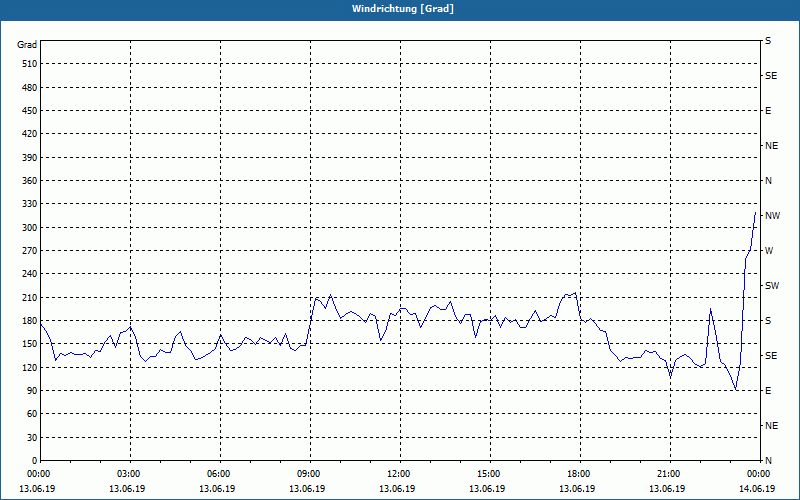The image size is (800, 500).
Task: Click the 330 degree tick label
Action: click(30, 204)
